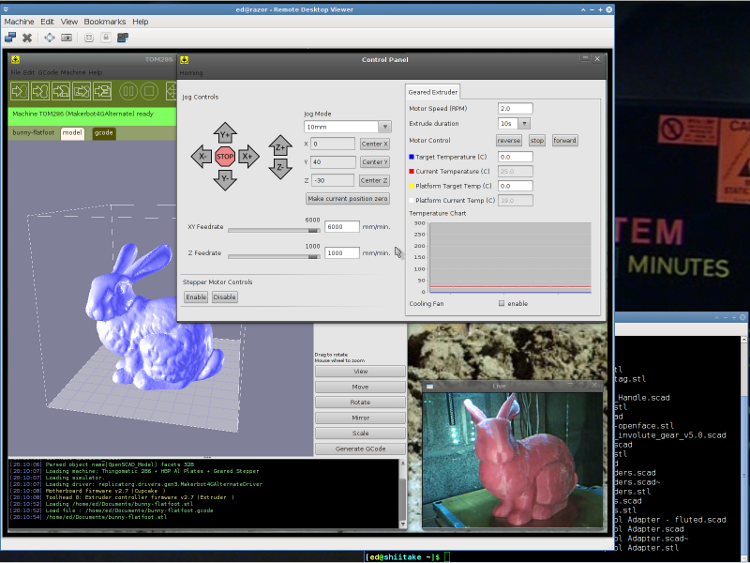Jog down with the Y- arrow

(x=225, y=178)
